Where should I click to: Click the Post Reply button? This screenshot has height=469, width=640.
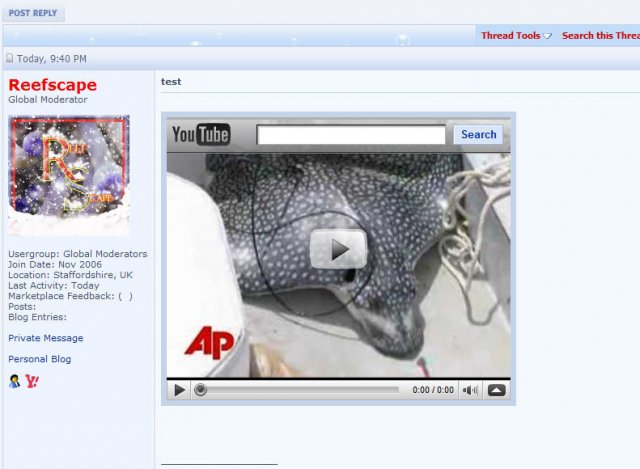click(33, 13)
